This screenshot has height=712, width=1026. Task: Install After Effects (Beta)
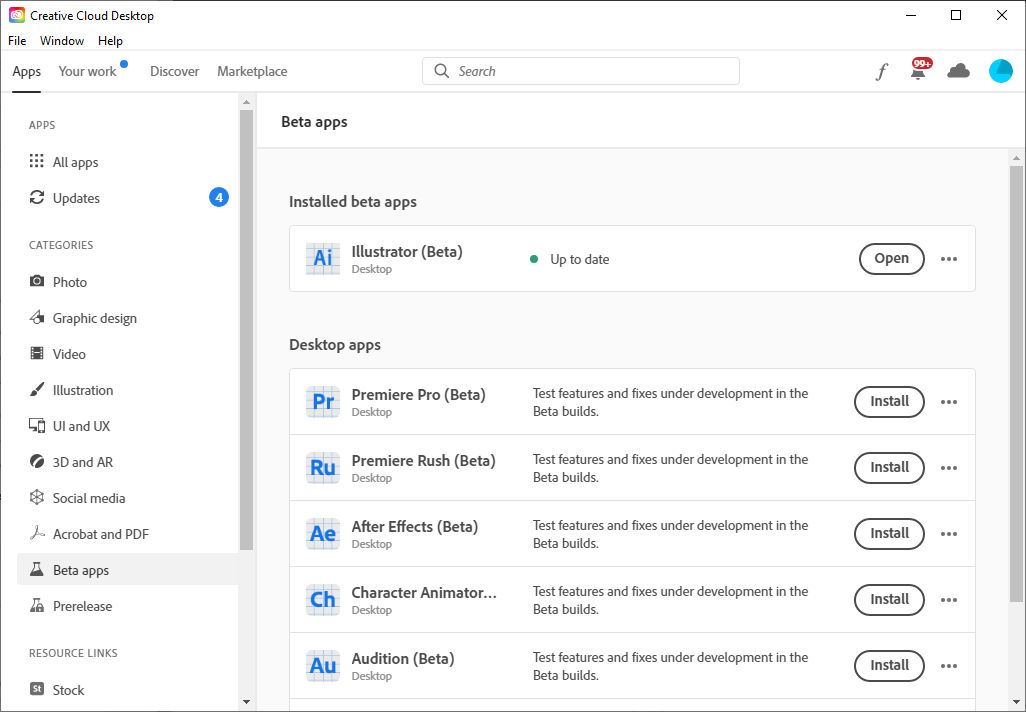(x=889, y=534)
